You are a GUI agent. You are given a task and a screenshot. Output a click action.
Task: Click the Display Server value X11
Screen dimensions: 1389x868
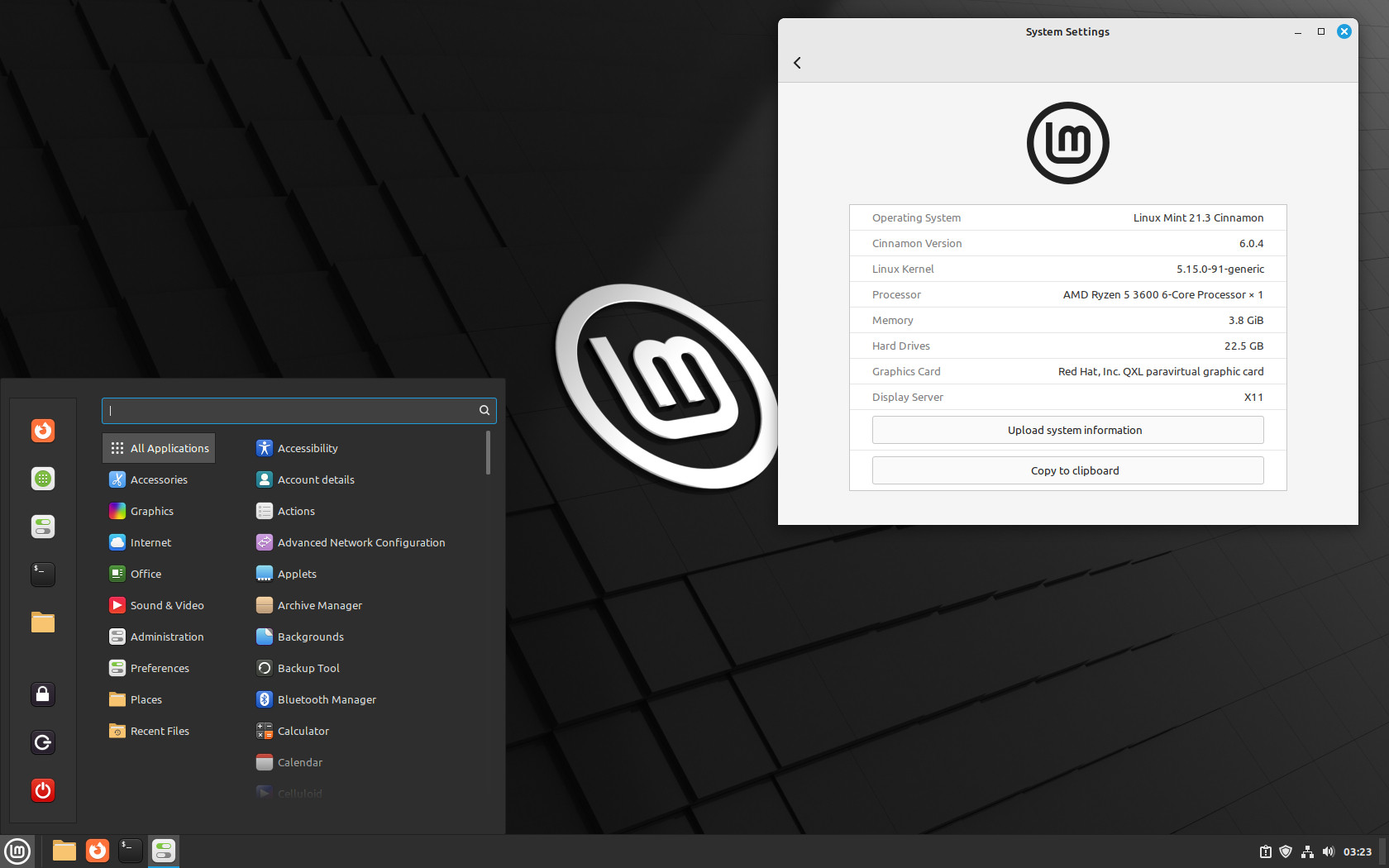(1253, 397)
